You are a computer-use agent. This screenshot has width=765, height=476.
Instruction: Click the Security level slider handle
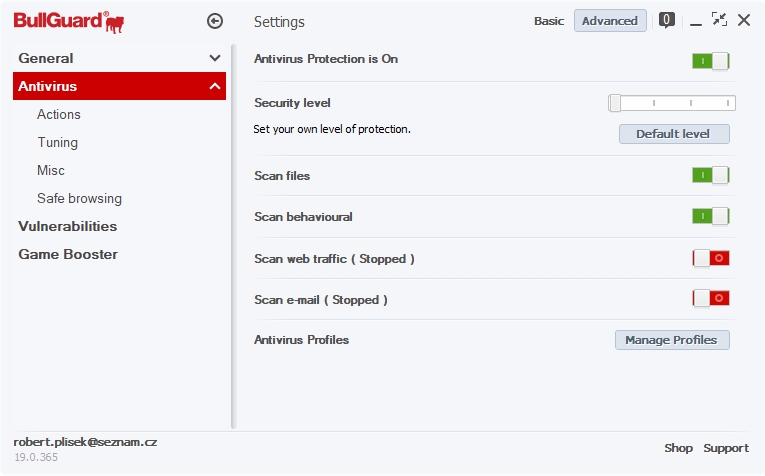coord(615,102)
